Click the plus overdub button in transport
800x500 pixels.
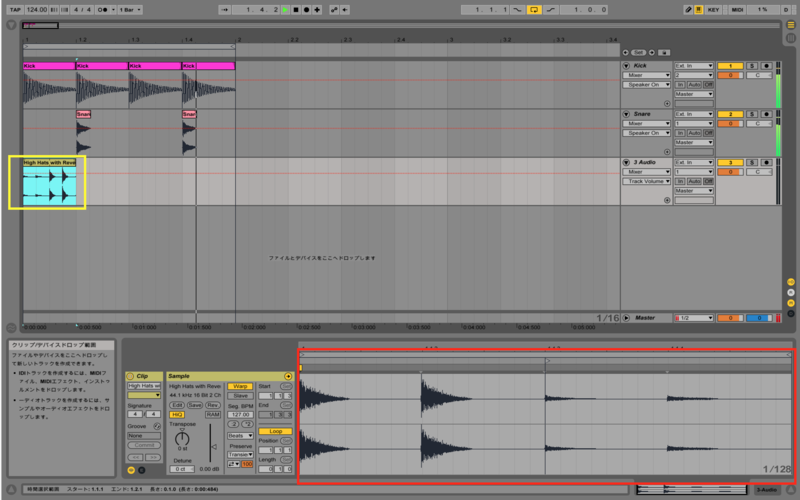click(317, 10)
